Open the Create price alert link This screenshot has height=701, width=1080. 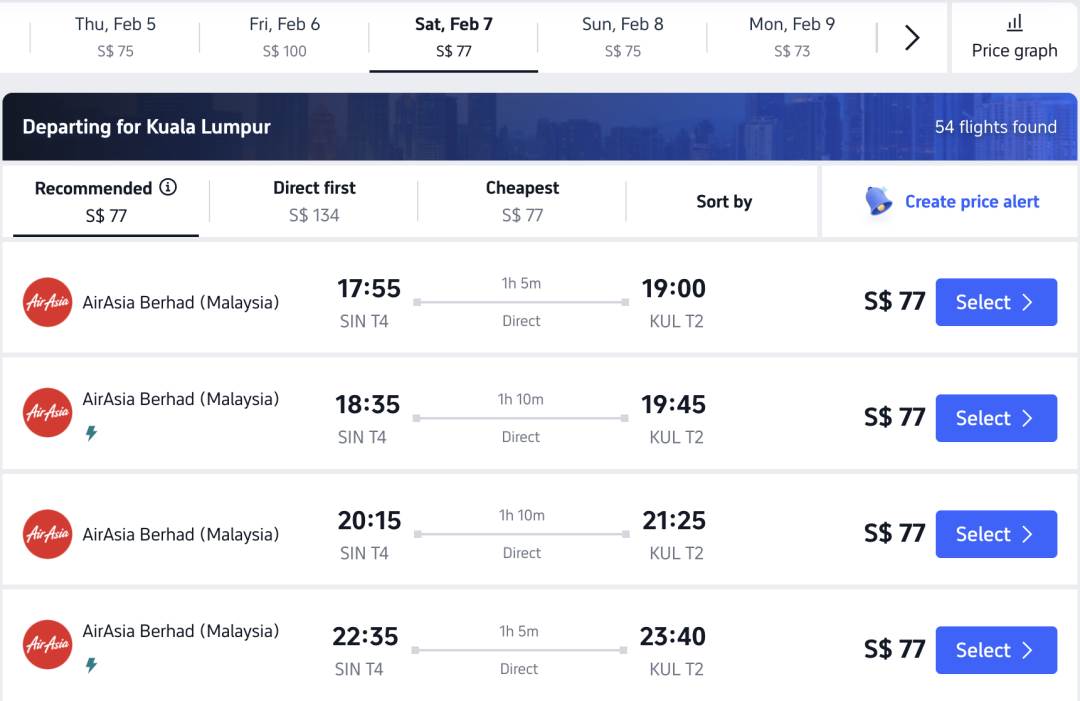coord(972,201)
